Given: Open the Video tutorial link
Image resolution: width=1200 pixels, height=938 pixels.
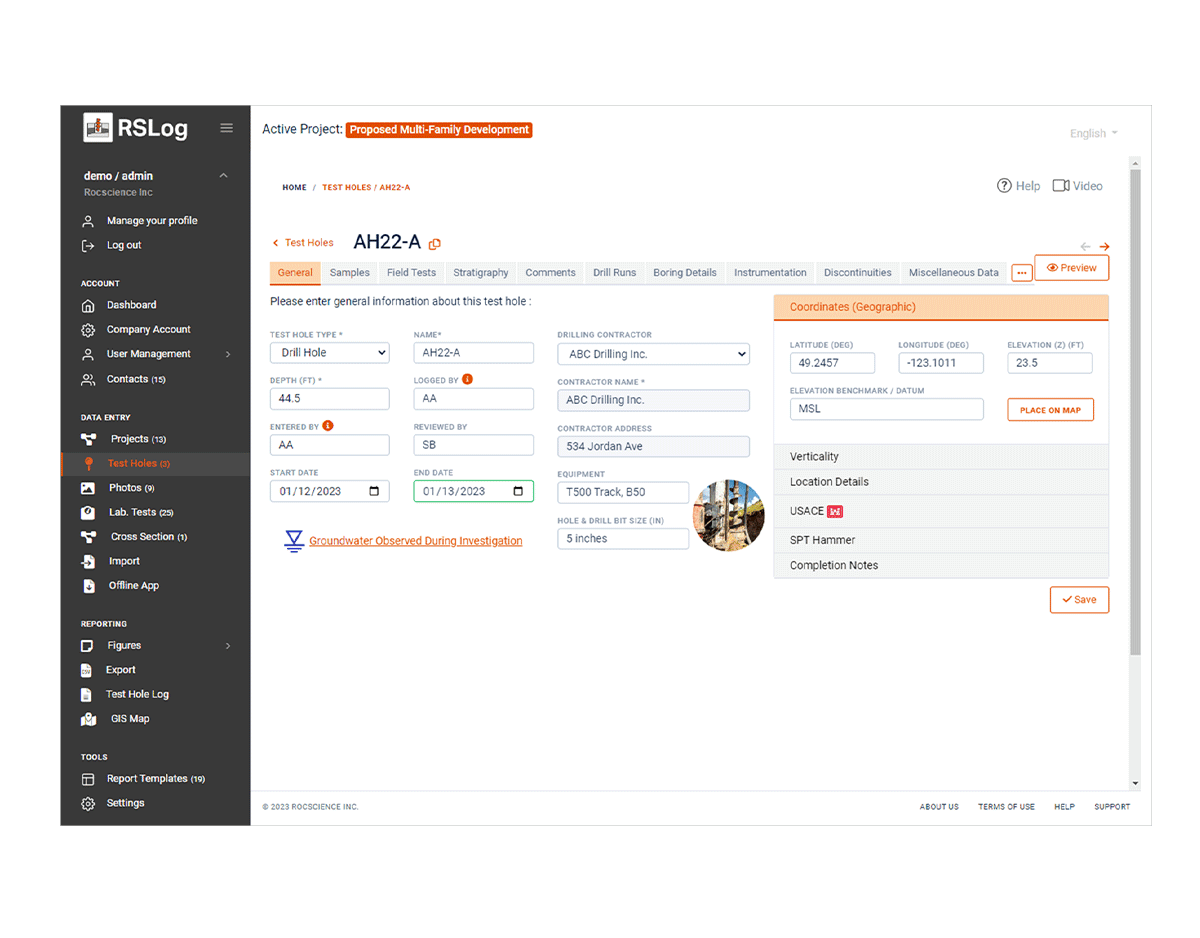Looking at the screenshot, I should (1077, 186).
